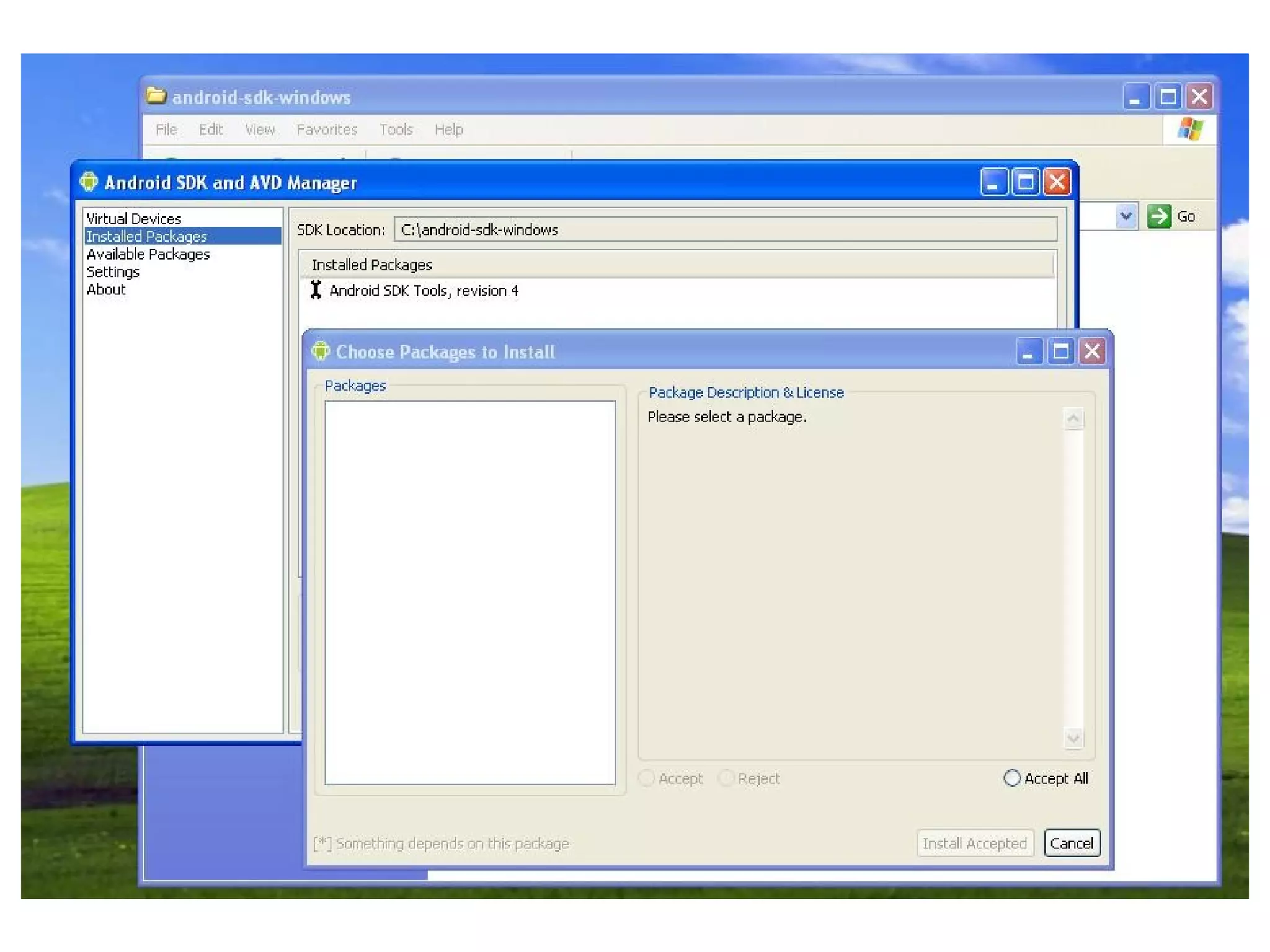1270x952 pixels.
Task: Maximize the Choose Packages to Install dialog
Action: tap(1060, 352)
